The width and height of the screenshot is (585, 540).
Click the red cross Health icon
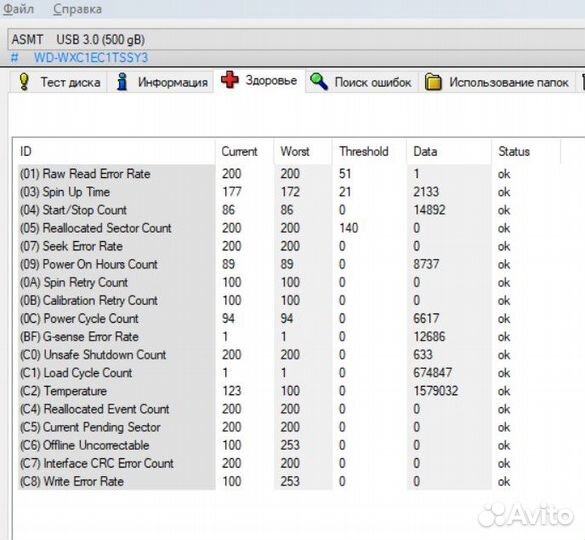[x=229, y=80]
